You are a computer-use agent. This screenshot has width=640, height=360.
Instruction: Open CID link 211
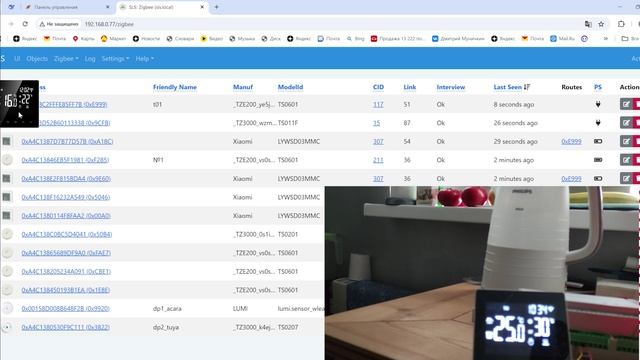tap(378, 160)
